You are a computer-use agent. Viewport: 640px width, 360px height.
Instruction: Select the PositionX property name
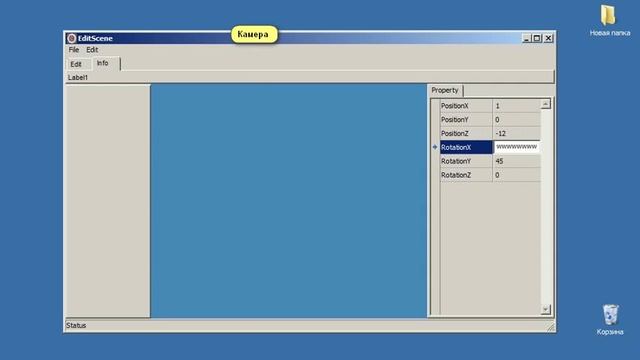tap(466, 106)
